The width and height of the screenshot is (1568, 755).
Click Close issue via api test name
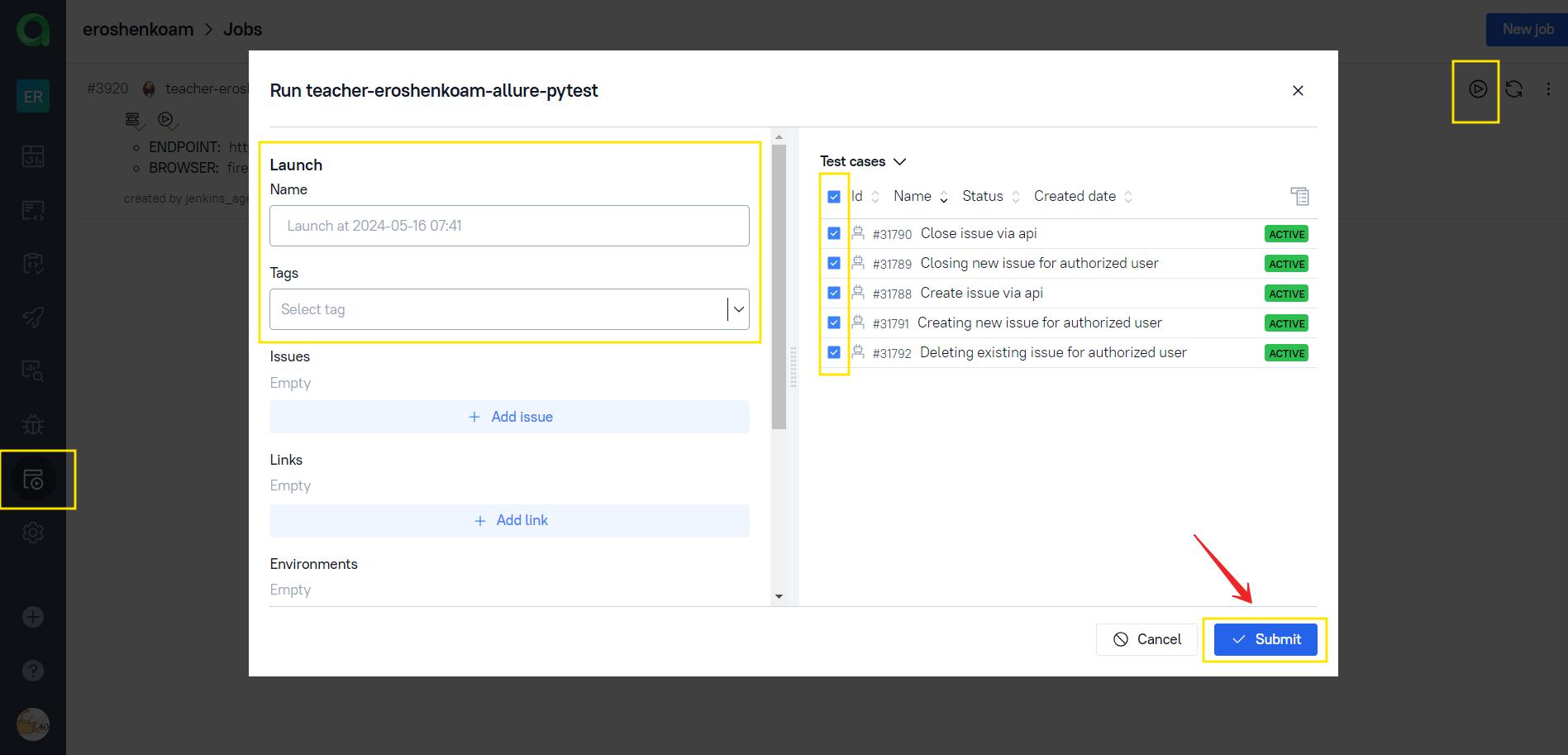click(979, 233)
